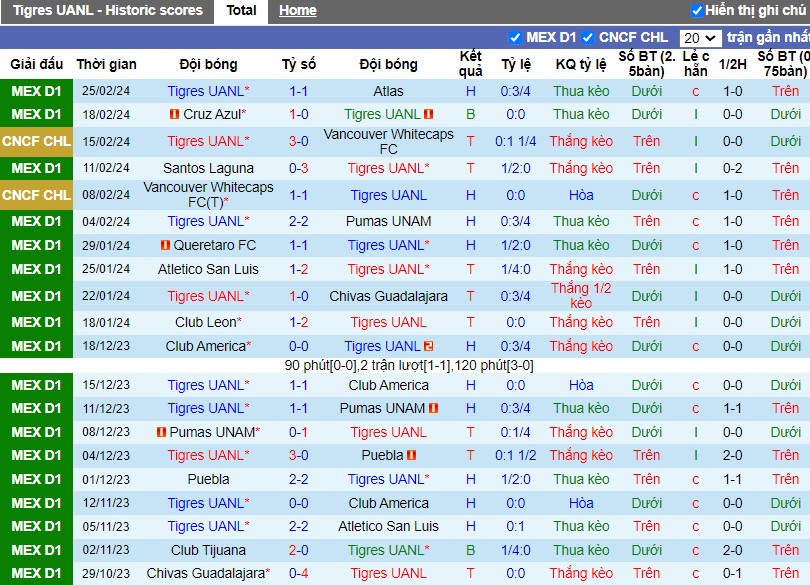Click the 1-1 score for 25/02/24 match

tap(299, 91)
